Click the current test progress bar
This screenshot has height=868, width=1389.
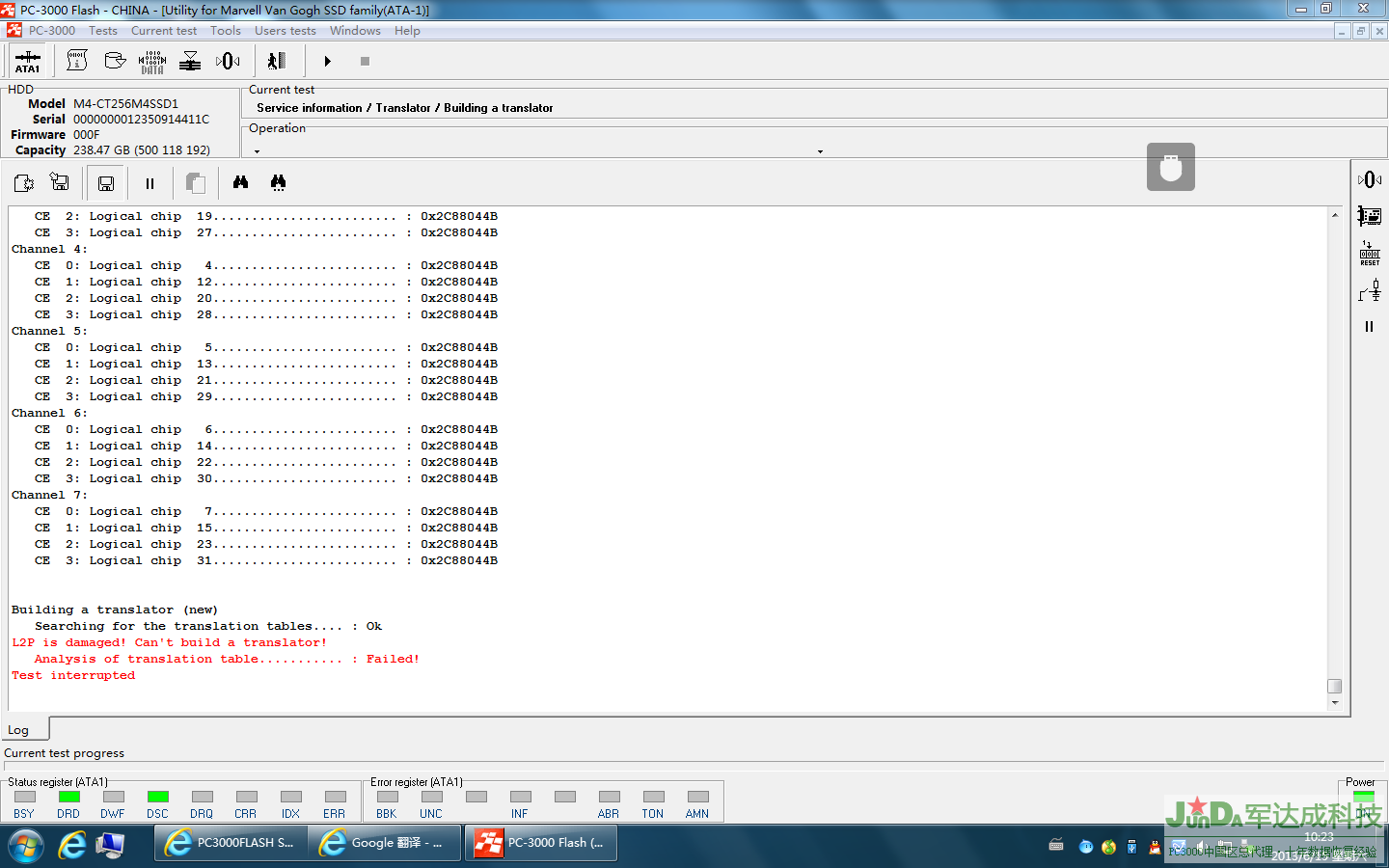[x=694, y=767]
